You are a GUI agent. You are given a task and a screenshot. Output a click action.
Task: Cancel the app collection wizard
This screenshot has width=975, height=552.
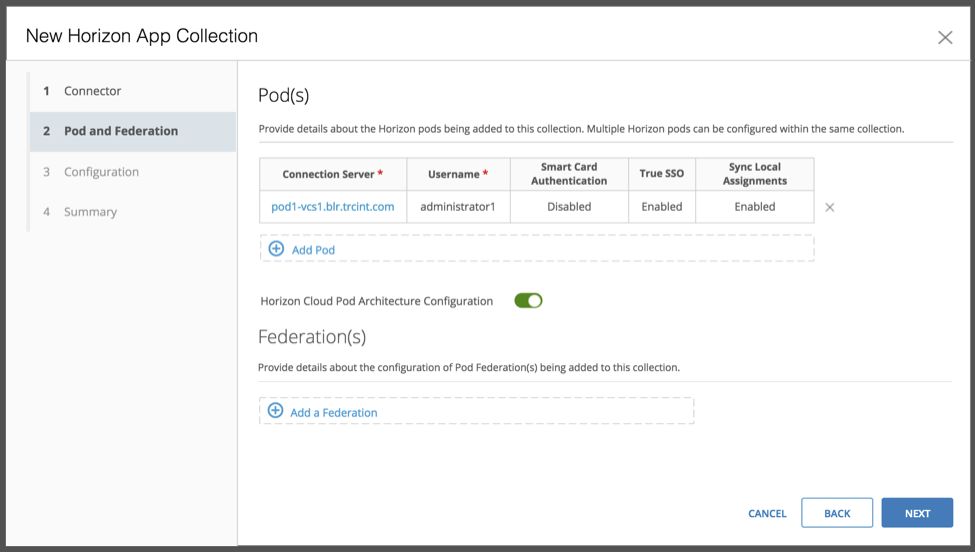pyautogui.click(x=767, y=513)
